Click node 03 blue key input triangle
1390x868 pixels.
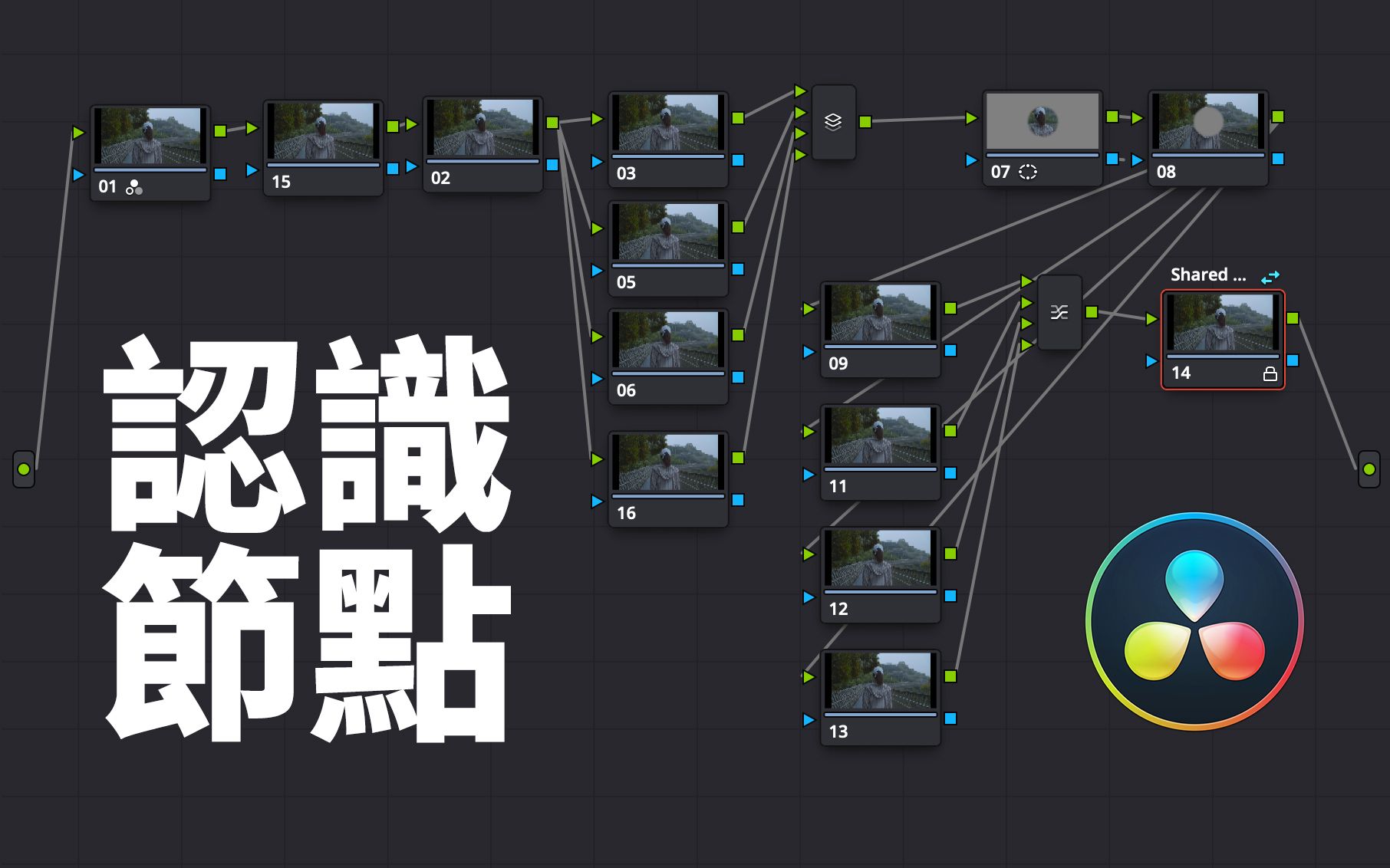(597, 162)
